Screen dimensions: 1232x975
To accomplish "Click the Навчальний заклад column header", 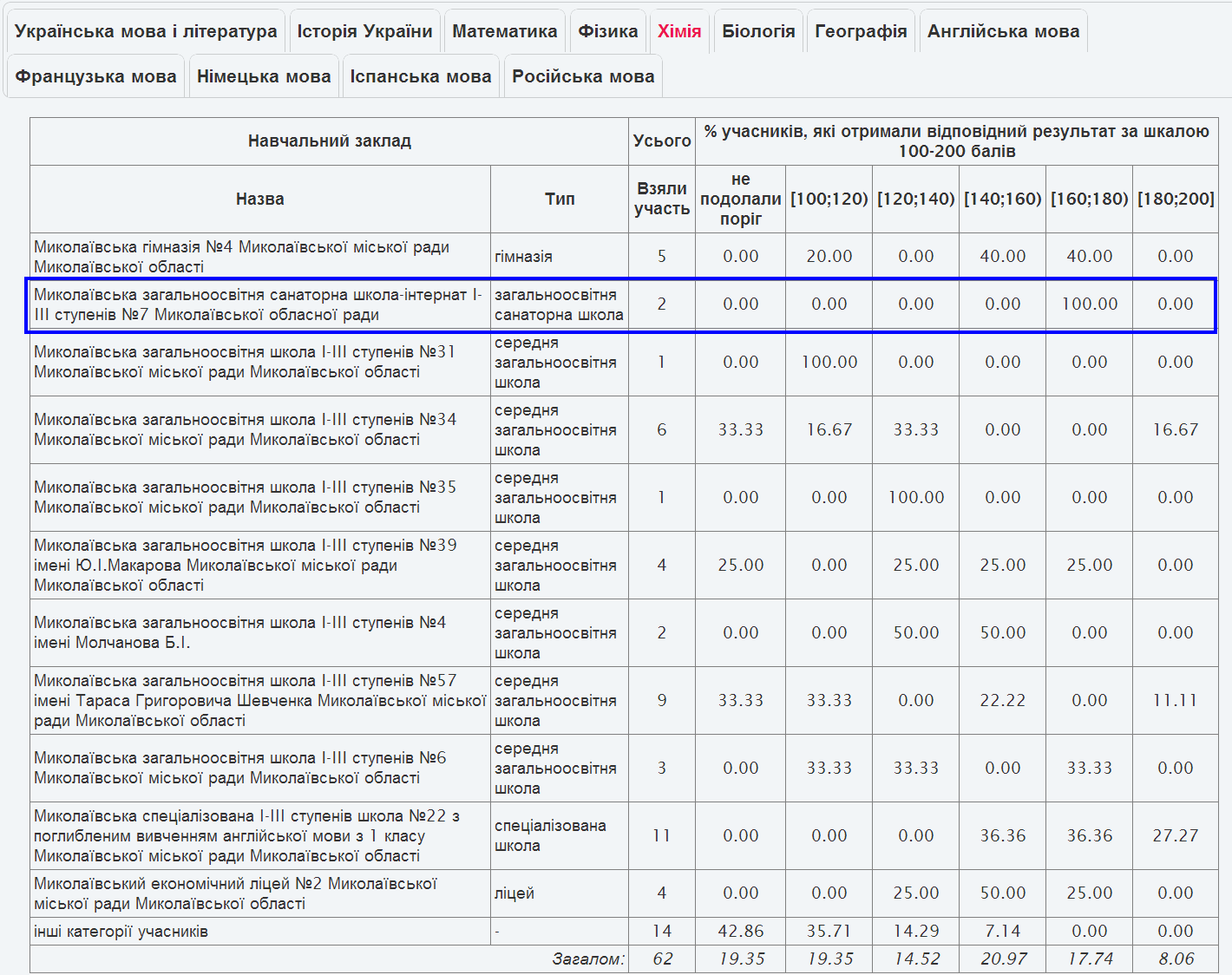I will [x=330, y=141].
